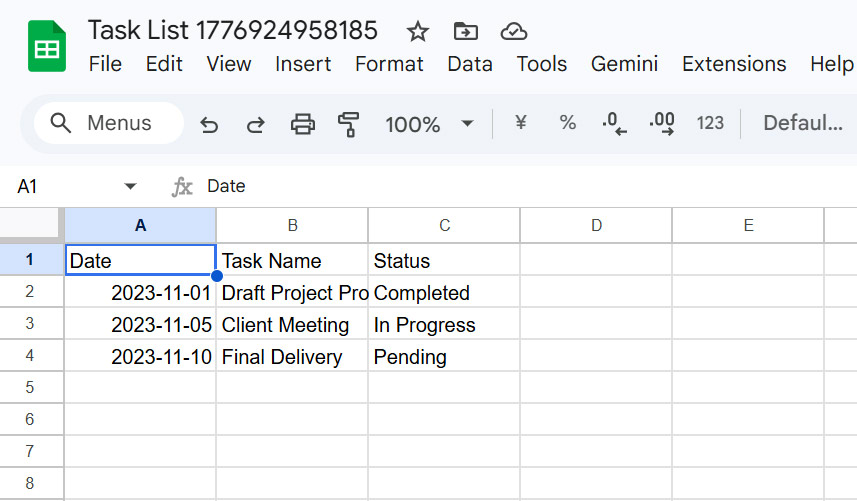The image size is (857, 501).
Task: Open the Name box dropdown arrow
Action: pos(130,187)
